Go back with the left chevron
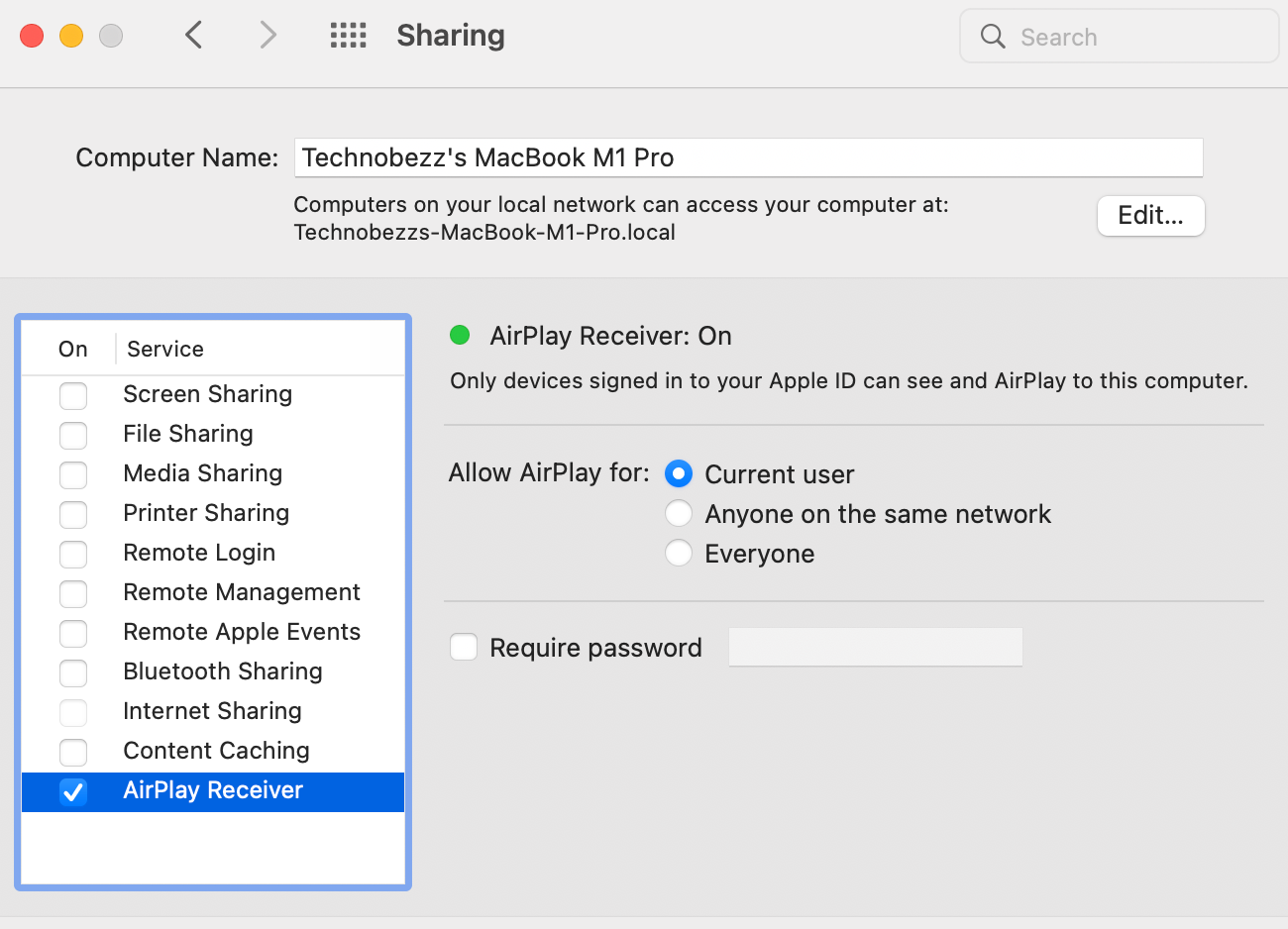The height and width of the screenshot is (929, 1288). [194, 36]
